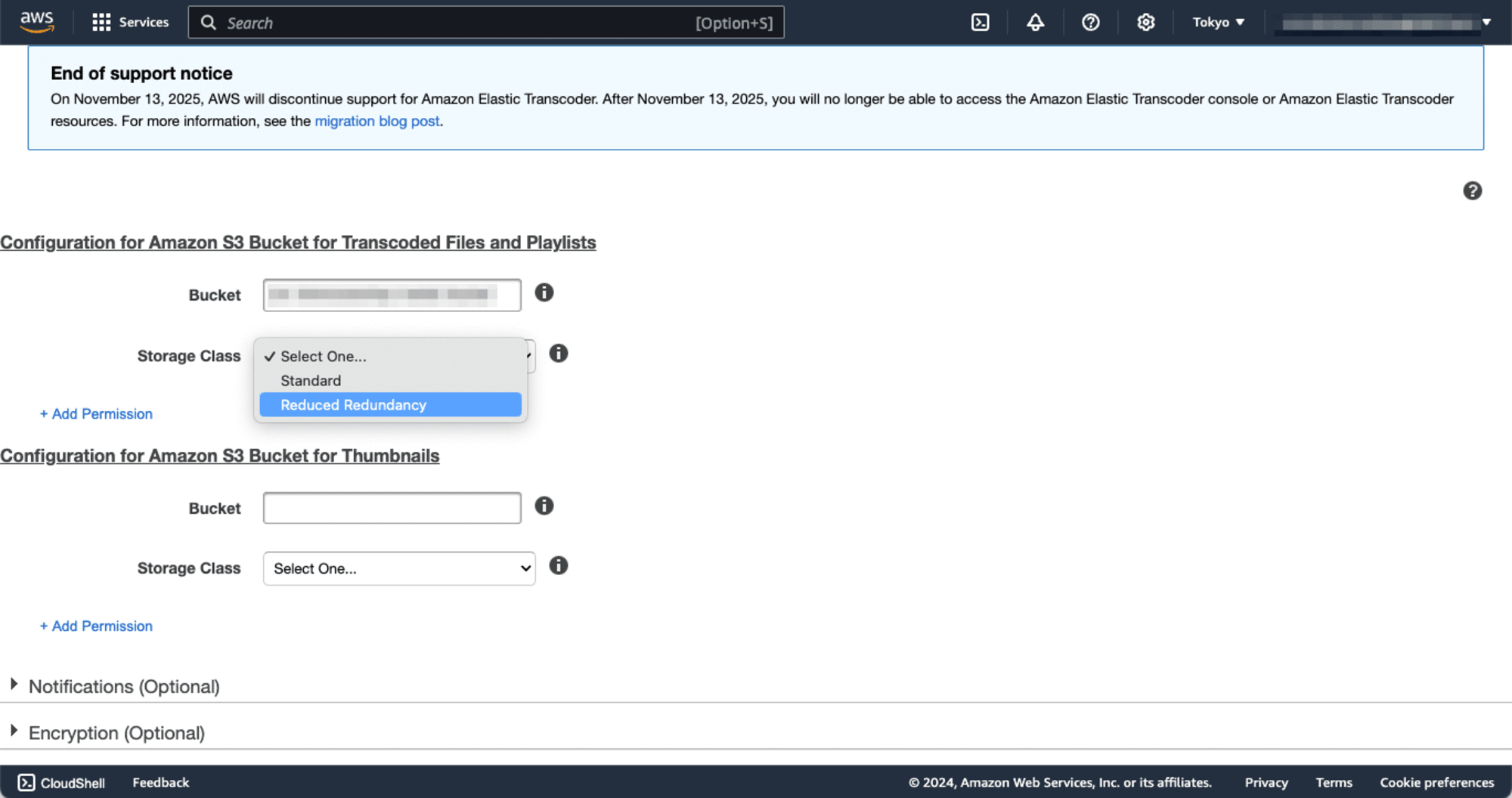Open the thumbnails Storage Class dropdown
This screenshot has width=1512, height=798.
pos(399,568)
